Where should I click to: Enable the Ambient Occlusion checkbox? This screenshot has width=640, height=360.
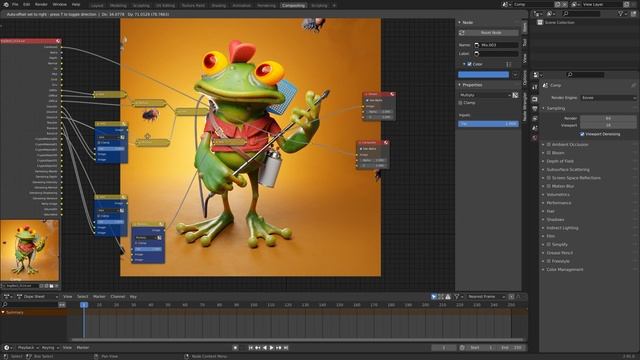point(549,144)
